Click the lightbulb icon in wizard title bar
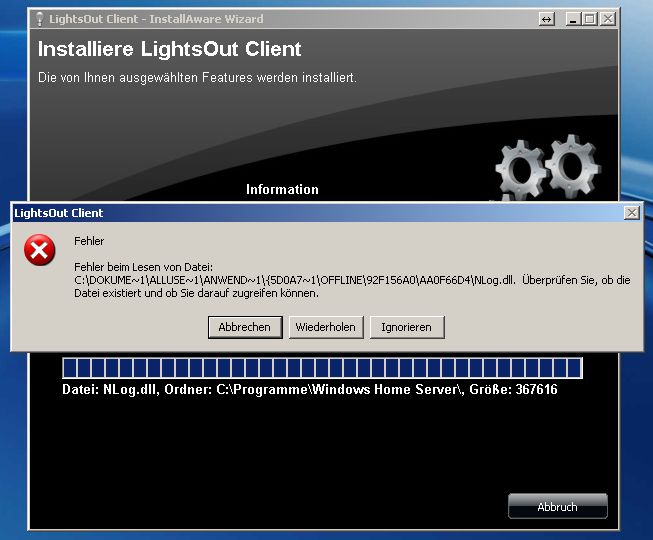The image size is (653, 540). pyautogui.click(x=40, y=19)
